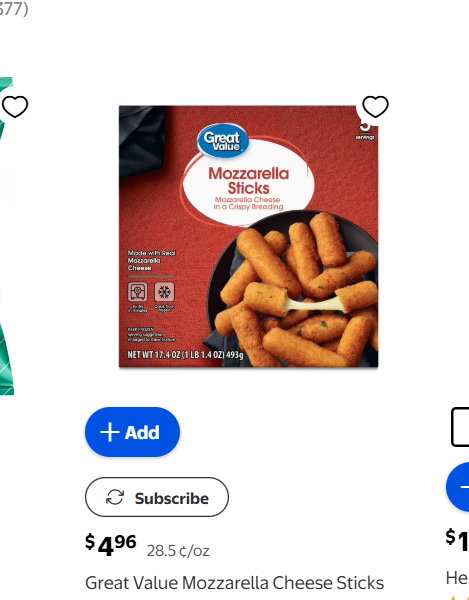Subscribe to Mozzarella Cheese Sticks delivery
The width and height of the screenshot is (469, 600).
point(157,497)
